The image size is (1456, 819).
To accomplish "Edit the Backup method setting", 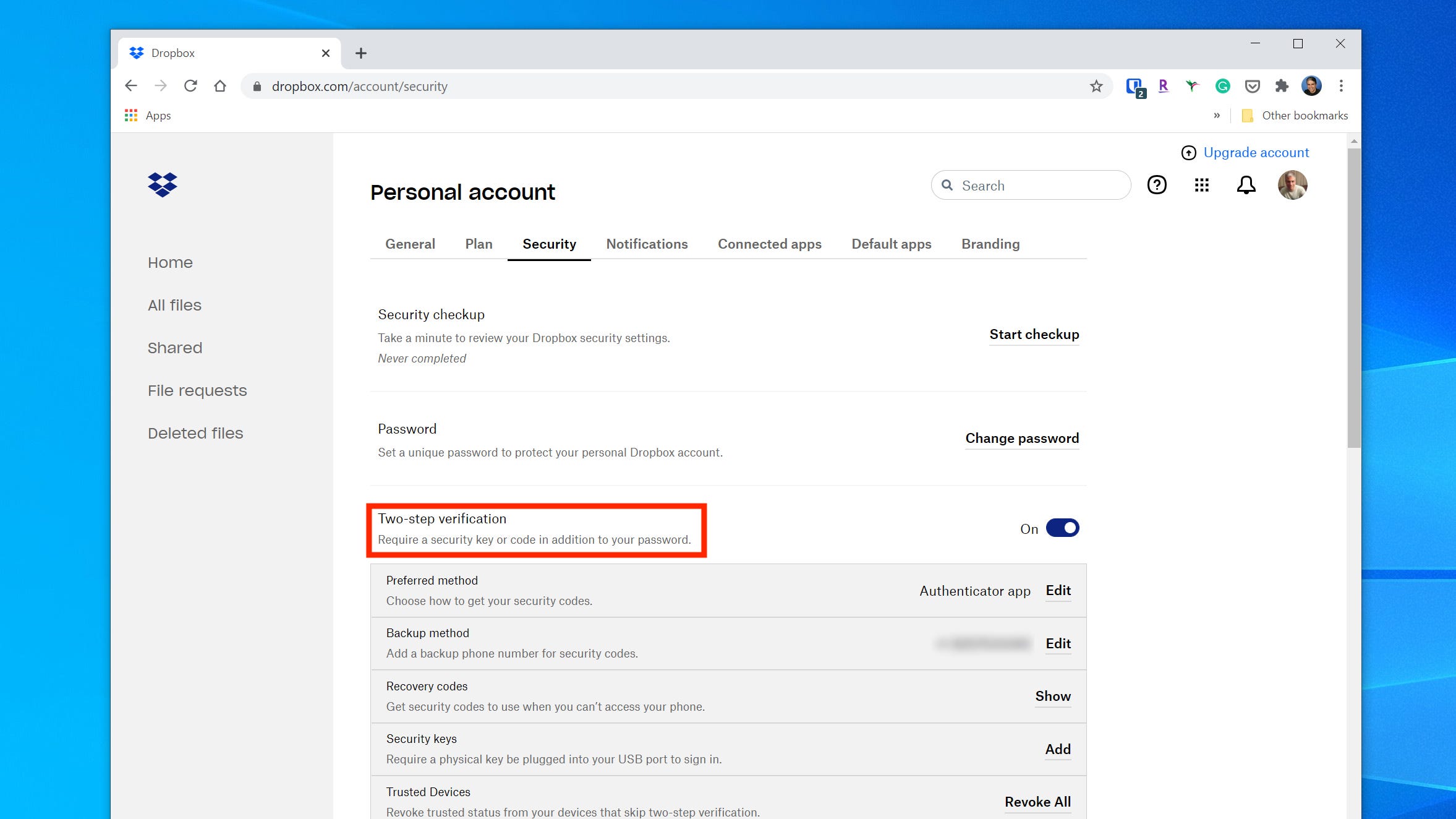I will (1058, 643).
